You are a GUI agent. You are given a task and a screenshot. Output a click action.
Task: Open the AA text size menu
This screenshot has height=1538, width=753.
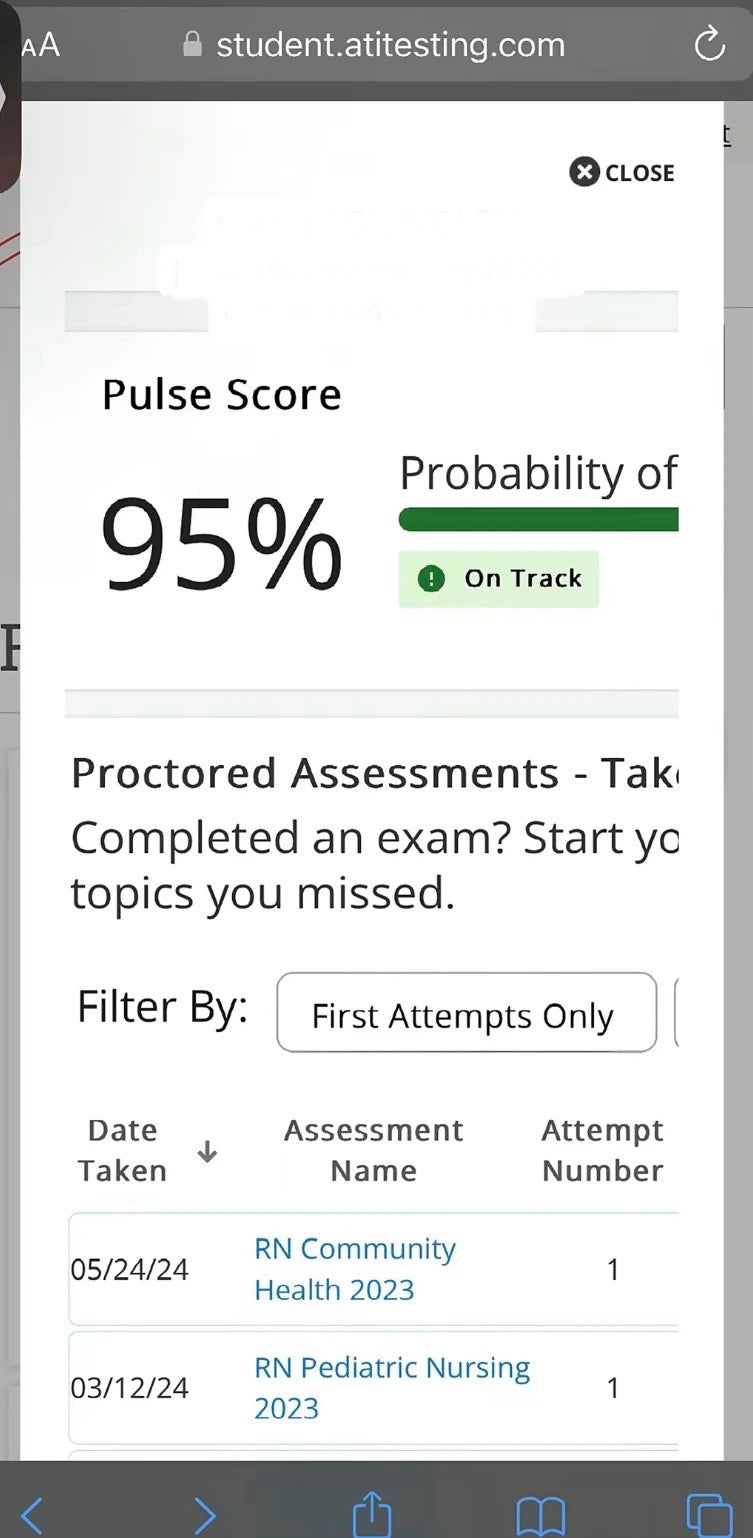(x=39, y=45)
